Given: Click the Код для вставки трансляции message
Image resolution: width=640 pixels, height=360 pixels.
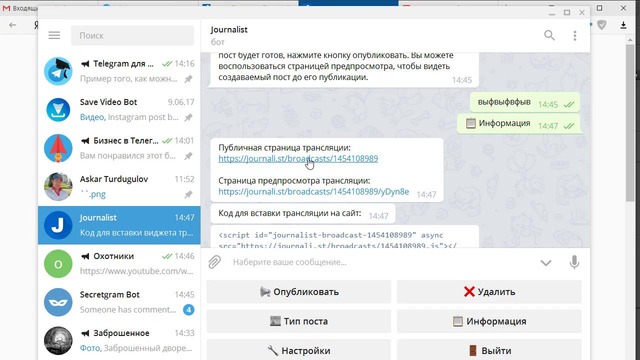Looking at the screenshot, I should pyautogui.click(x=302, y=213).
